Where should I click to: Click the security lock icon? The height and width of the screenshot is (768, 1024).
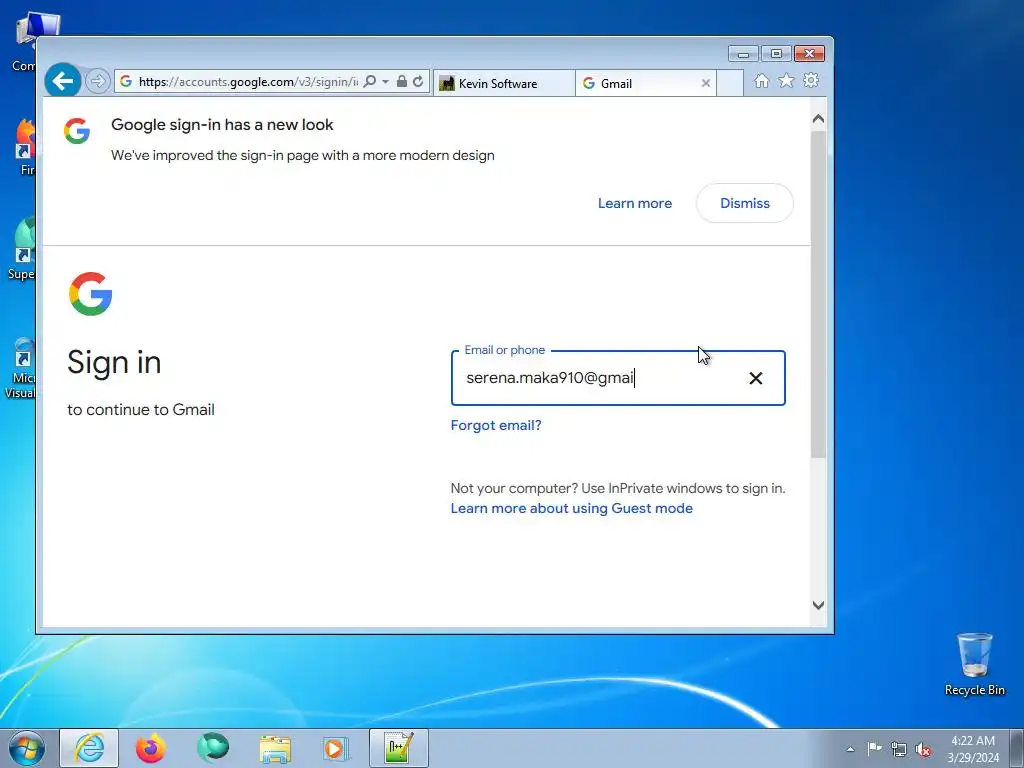click(x=402, y=82)
